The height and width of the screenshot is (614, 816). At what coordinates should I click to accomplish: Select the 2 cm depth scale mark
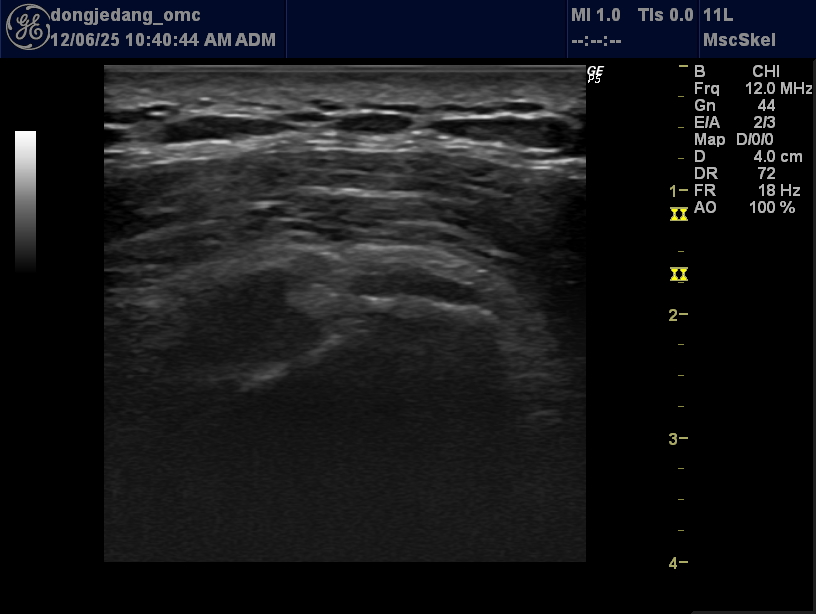point(678,315)
